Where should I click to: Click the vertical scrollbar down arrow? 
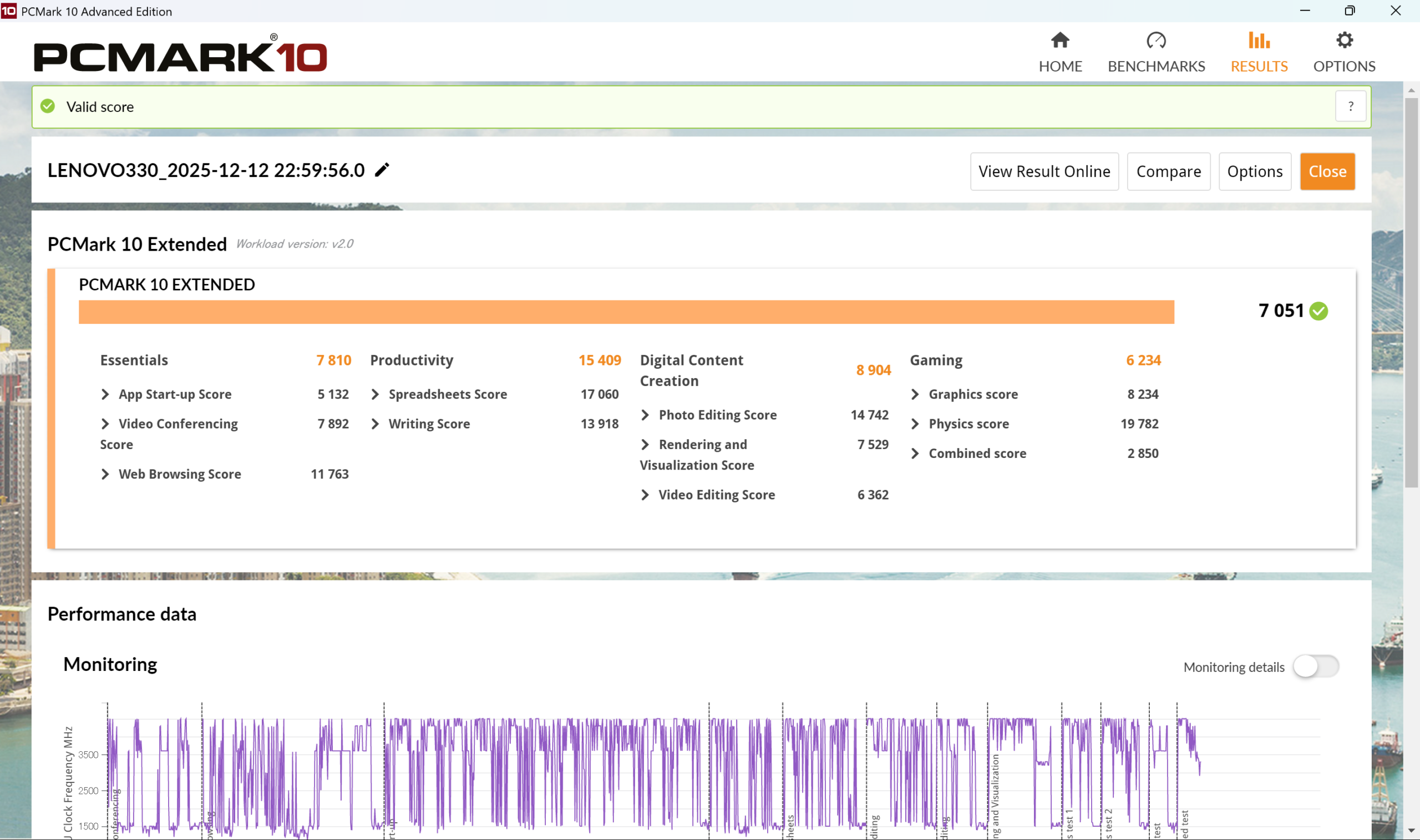1411,830
